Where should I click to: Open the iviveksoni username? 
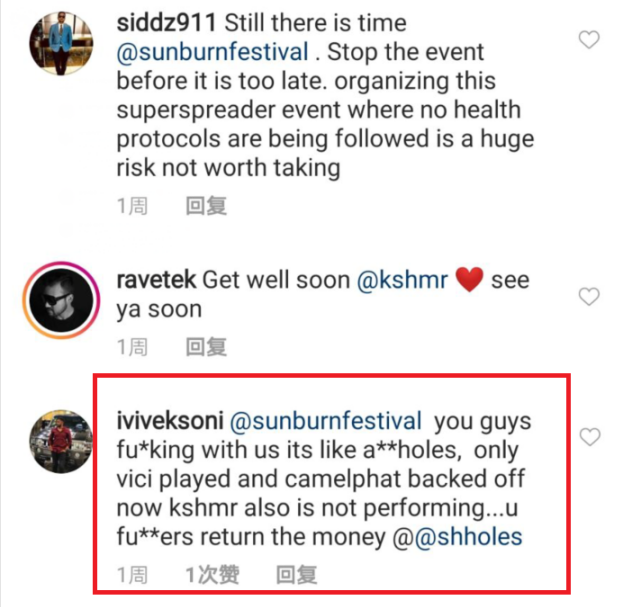point(170,421)
